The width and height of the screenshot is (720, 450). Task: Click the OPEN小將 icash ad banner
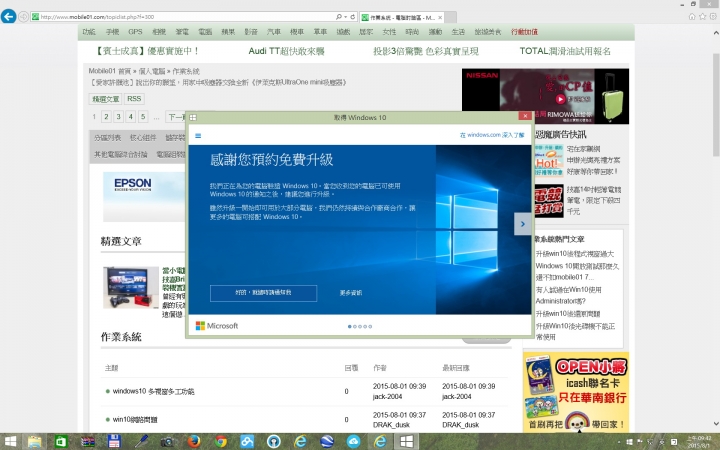tap(576, 393)
